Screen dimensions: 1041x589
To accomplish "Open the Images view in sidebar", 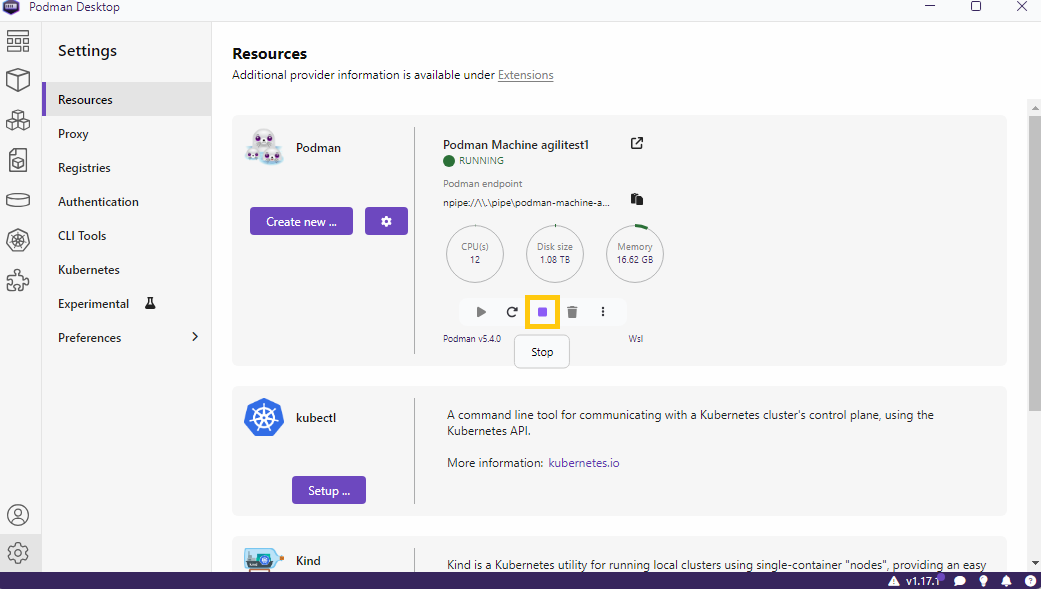I will 18,160.
